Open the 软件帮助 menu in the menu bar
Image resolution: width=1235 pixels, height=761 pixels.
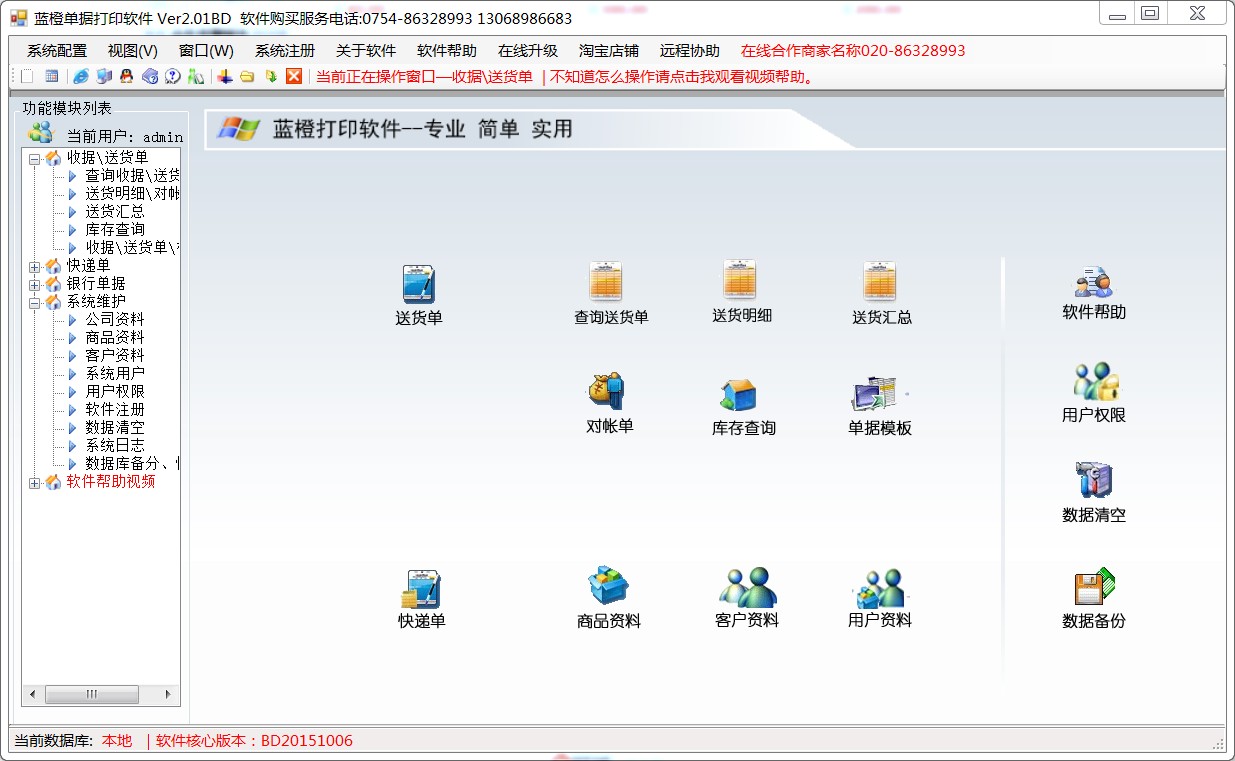pyautogui.click(x=447, y=50)
